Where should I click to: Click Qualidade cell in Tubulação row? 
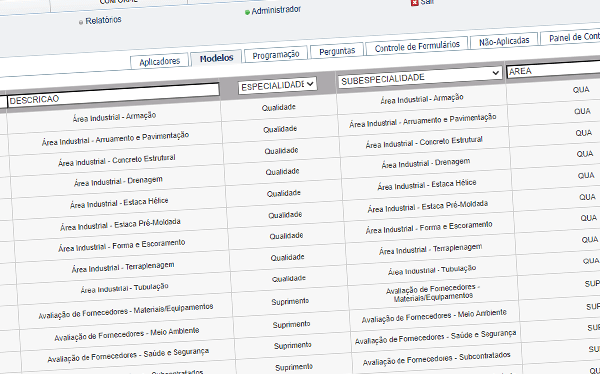coord(289,279)
